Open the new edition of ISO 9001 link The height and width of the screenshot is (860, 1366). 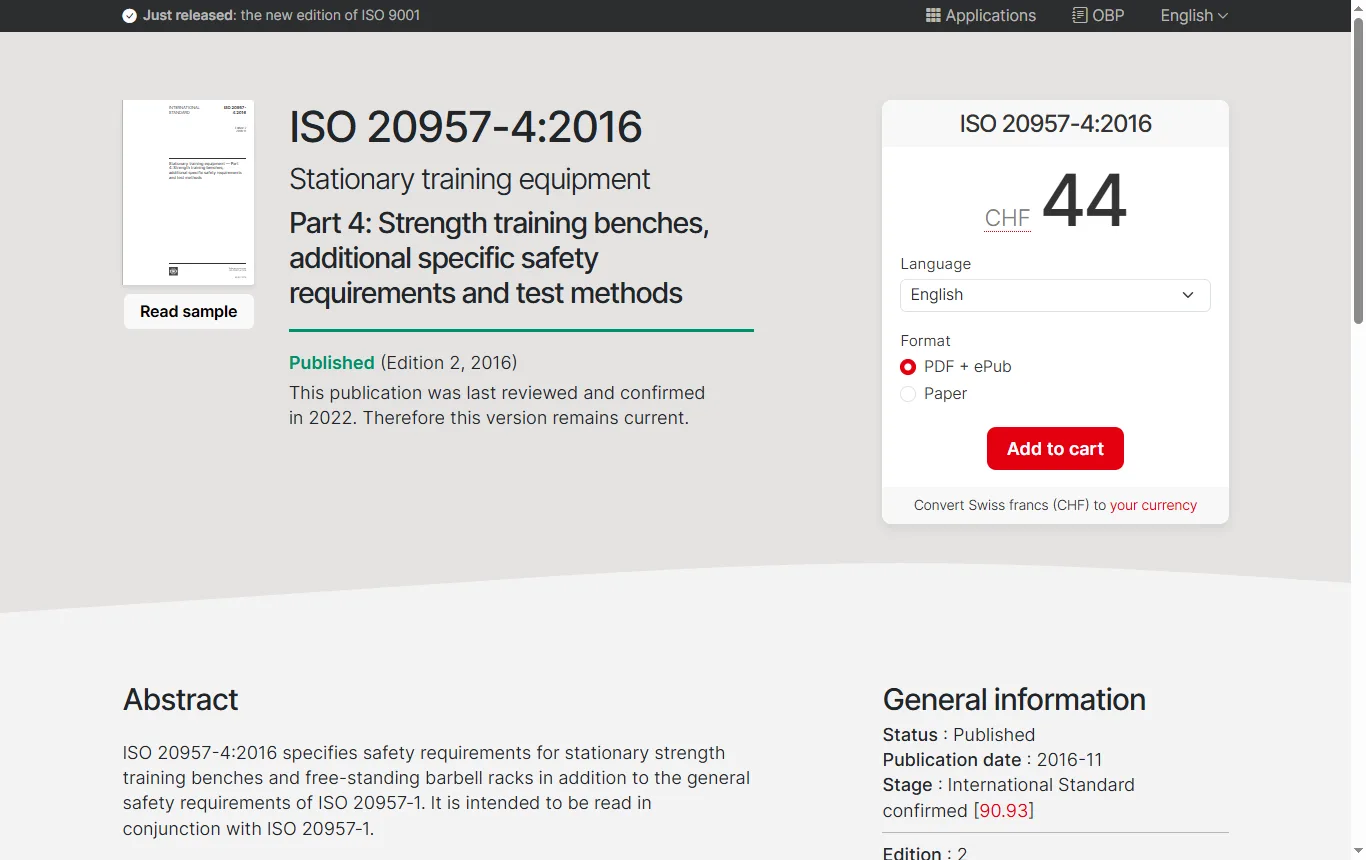coord(330,16)
